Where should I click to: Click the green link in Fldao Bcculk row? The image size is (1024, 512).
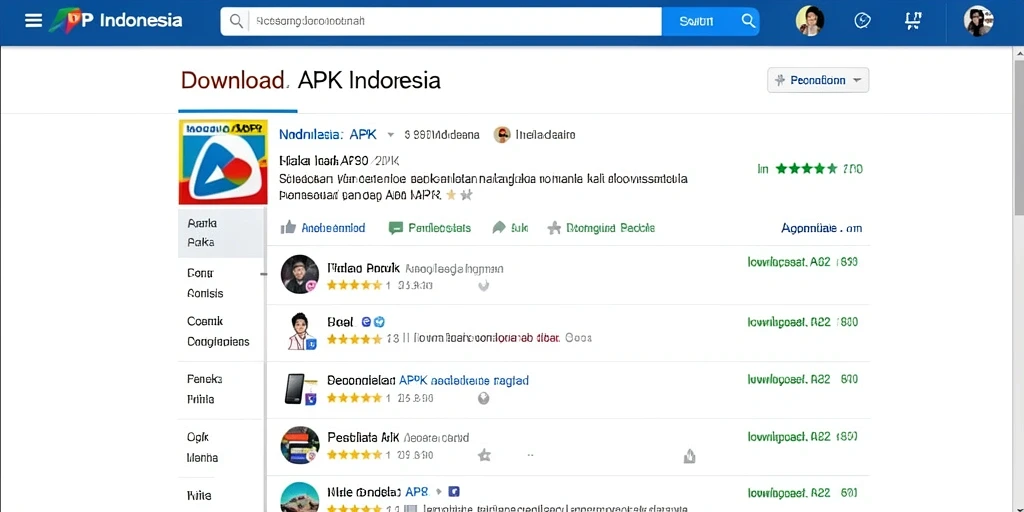click(x=802, y=262)
